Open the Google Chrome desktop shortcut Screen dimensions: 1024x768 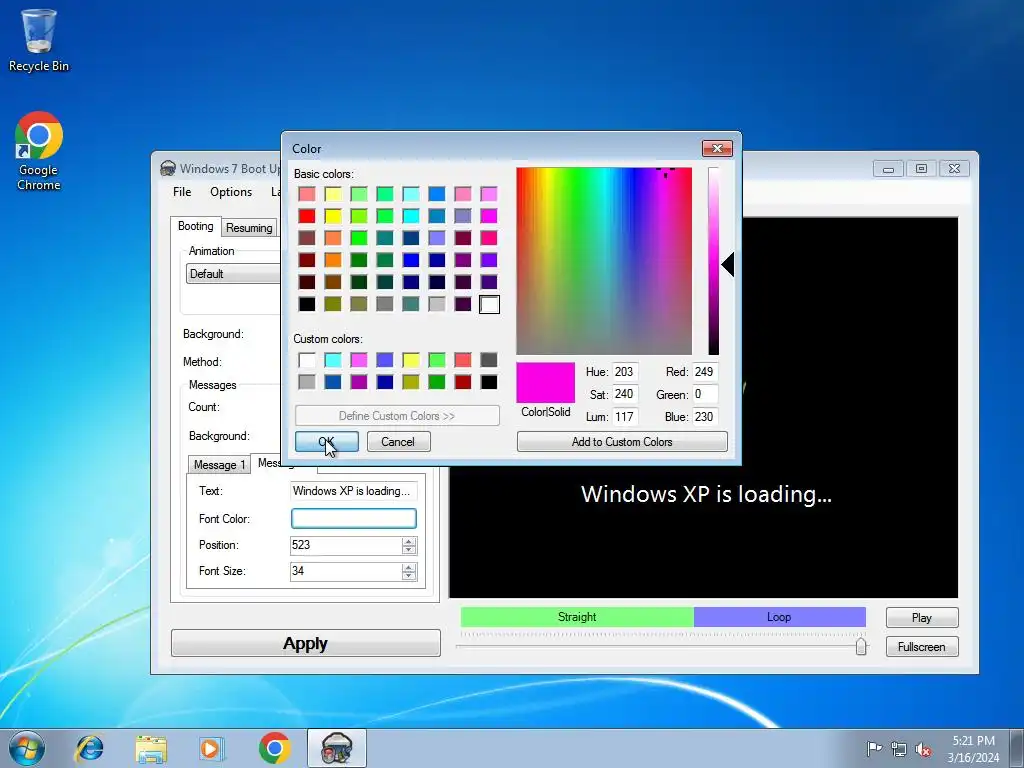click(39, 151)
